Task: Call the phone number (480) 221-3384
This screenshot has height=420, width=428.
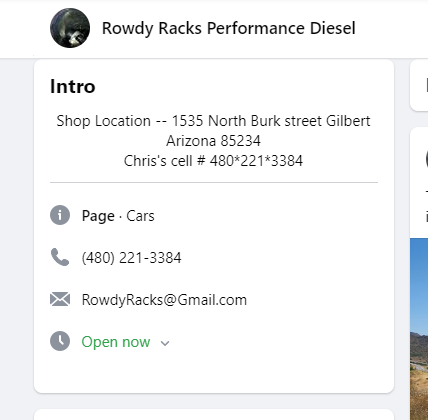Action: [x=132, y=258]
